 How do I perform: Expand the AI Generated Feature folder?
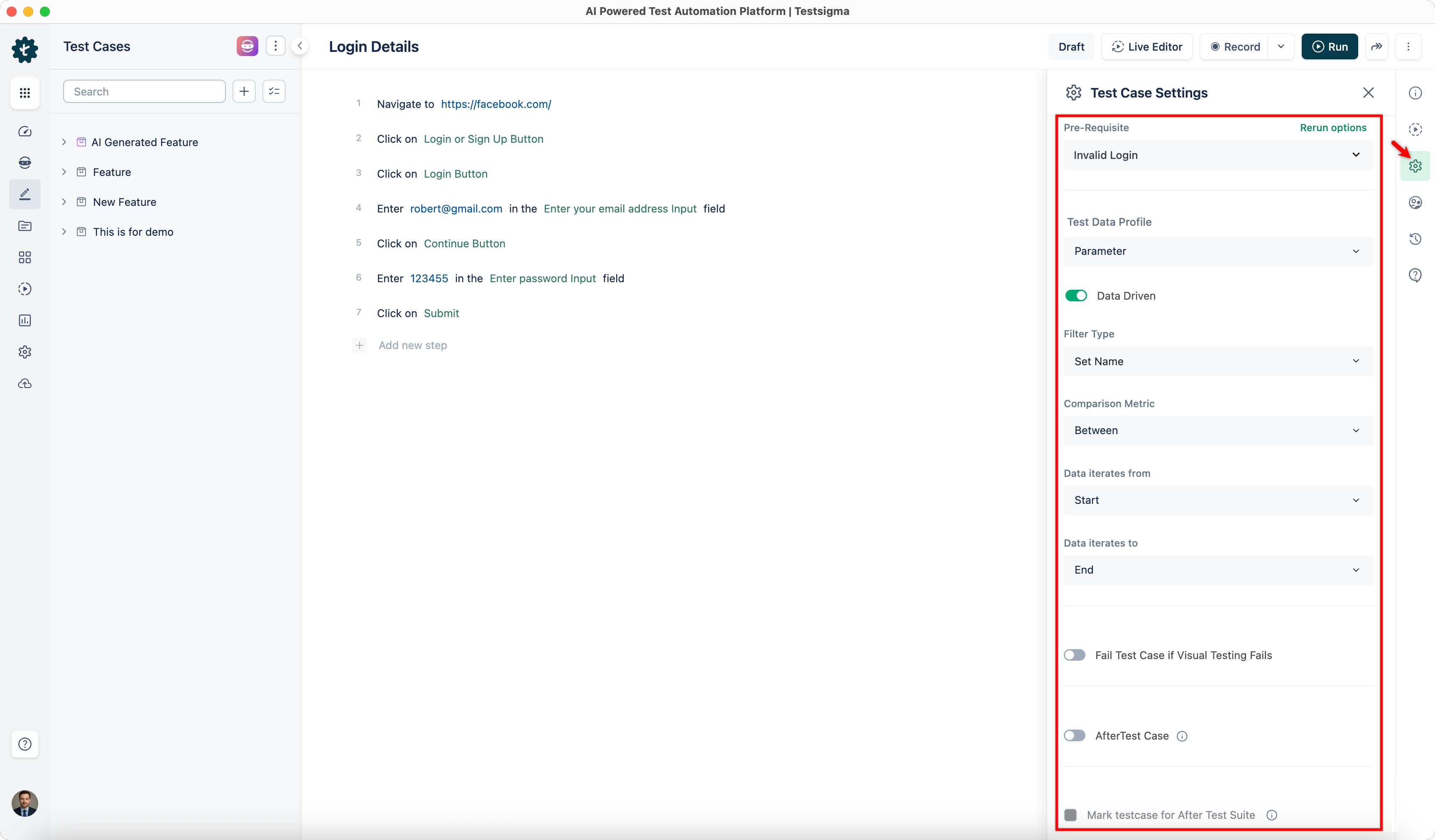click(x=64, y=142)
